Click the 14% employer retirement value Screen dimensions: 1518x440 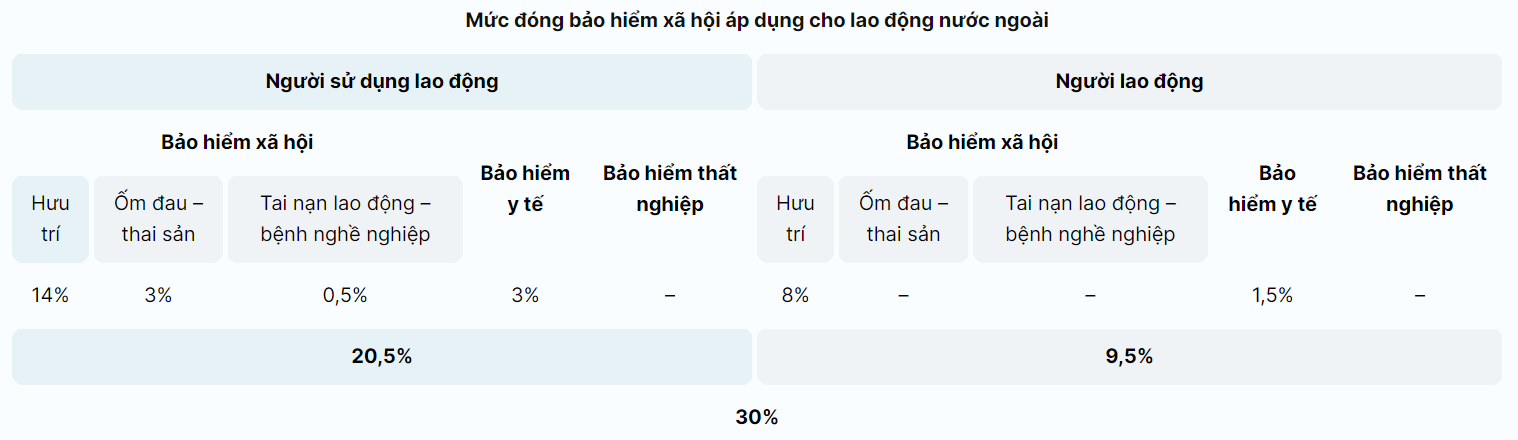click(x=50, y=295)
